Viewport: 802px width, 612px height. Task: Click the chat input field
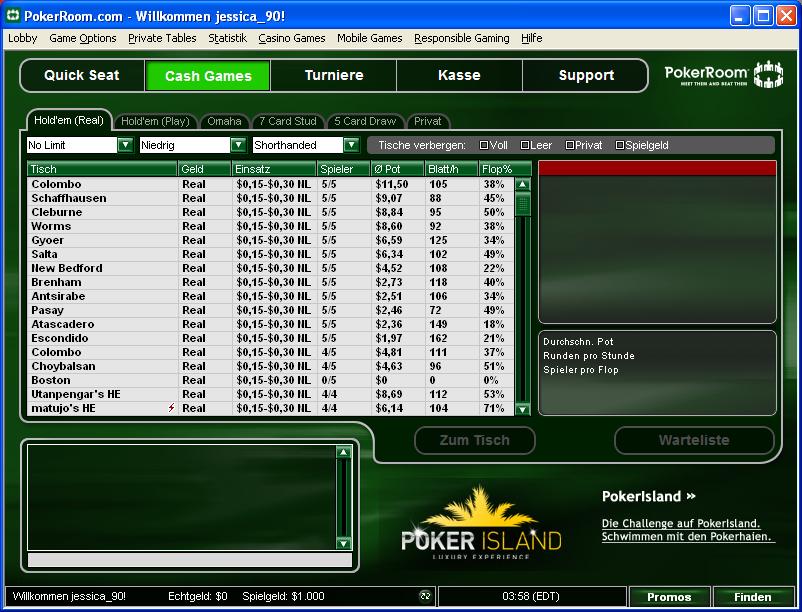click(190, 559)
